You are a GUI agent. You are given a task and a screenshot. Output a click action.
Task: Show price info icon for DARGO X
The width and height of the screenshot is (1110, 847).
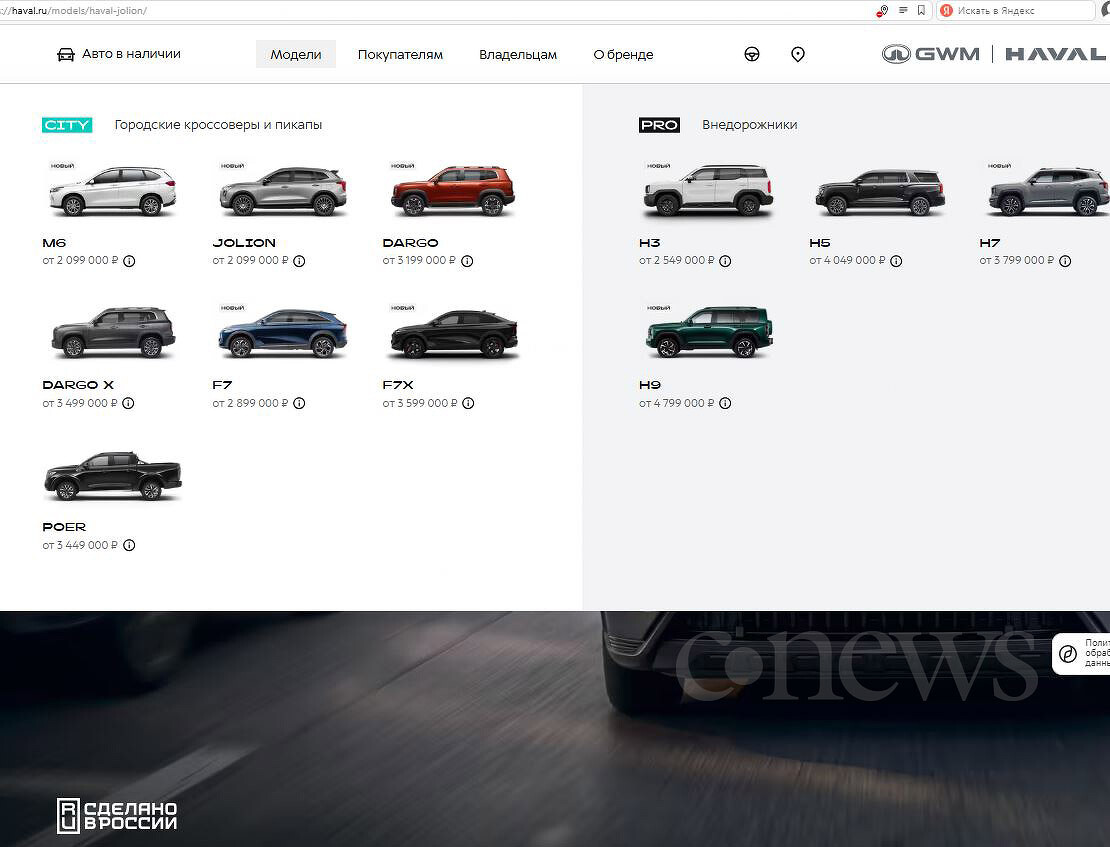(128, 403)
